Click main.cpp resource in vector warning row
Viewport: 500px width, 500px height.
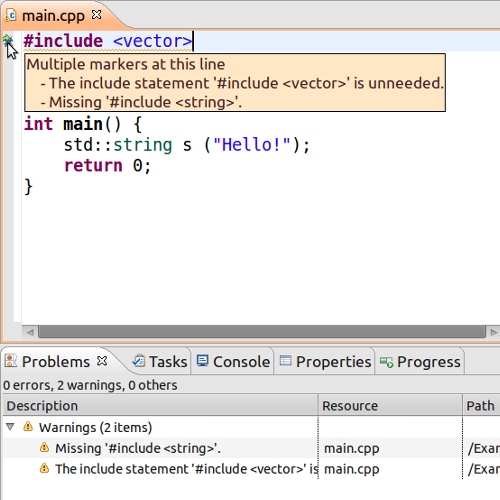coord(352,469)
